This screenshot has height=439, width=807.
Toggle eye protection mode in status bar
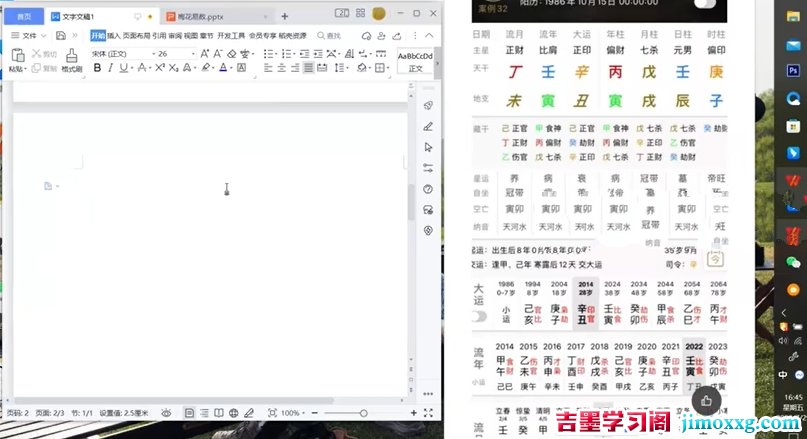[166, 413]
